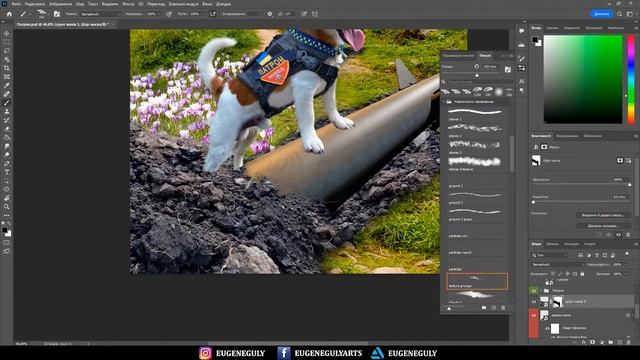The height and width of the screenshot is (360, 640).
Task: Toggle visibility of the red-tagged layer
Action: click(x=533, y=316)
